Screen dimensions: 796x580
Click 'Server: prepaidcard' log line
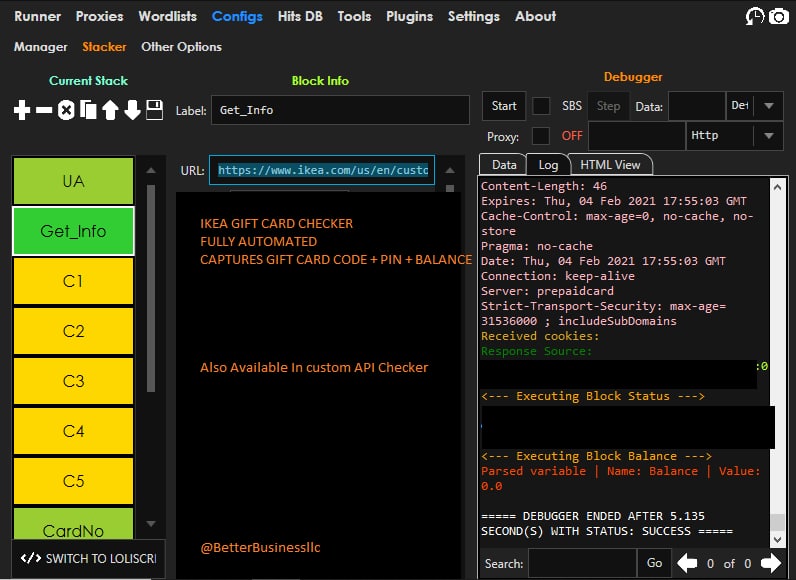547,291
